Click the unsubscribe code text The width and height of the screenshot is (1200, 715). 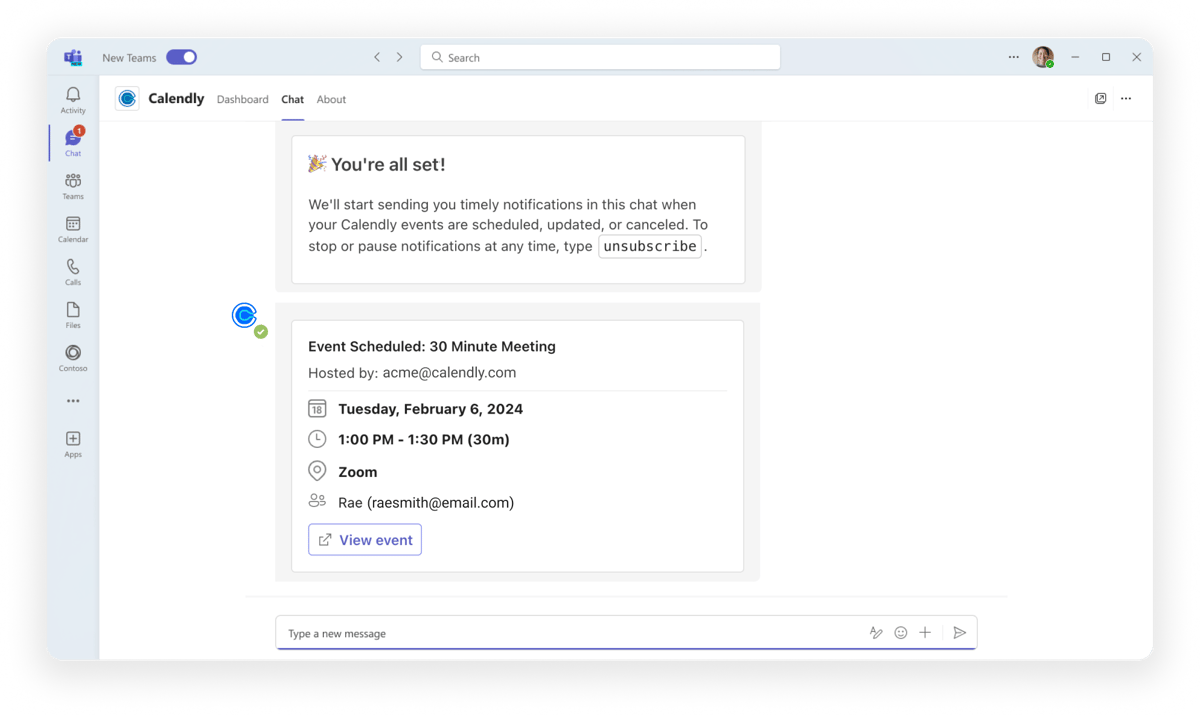(x=650, y=246)
